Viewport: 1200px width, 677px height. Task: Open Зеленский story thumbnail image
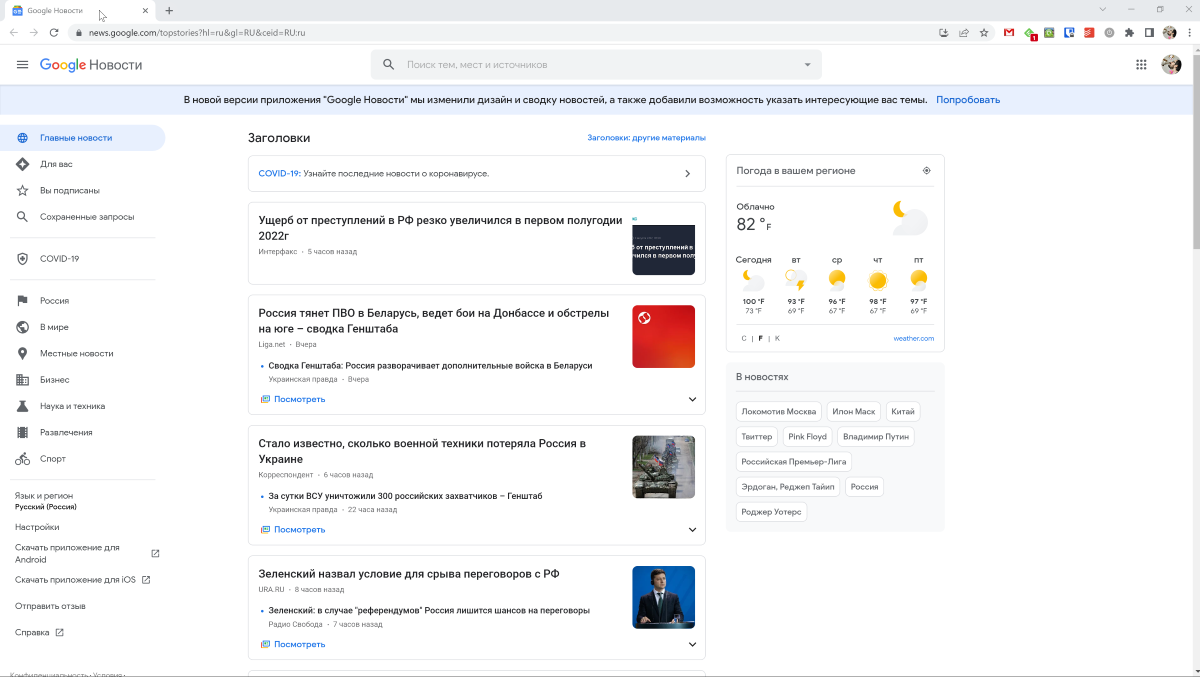[x=663, y=597]
